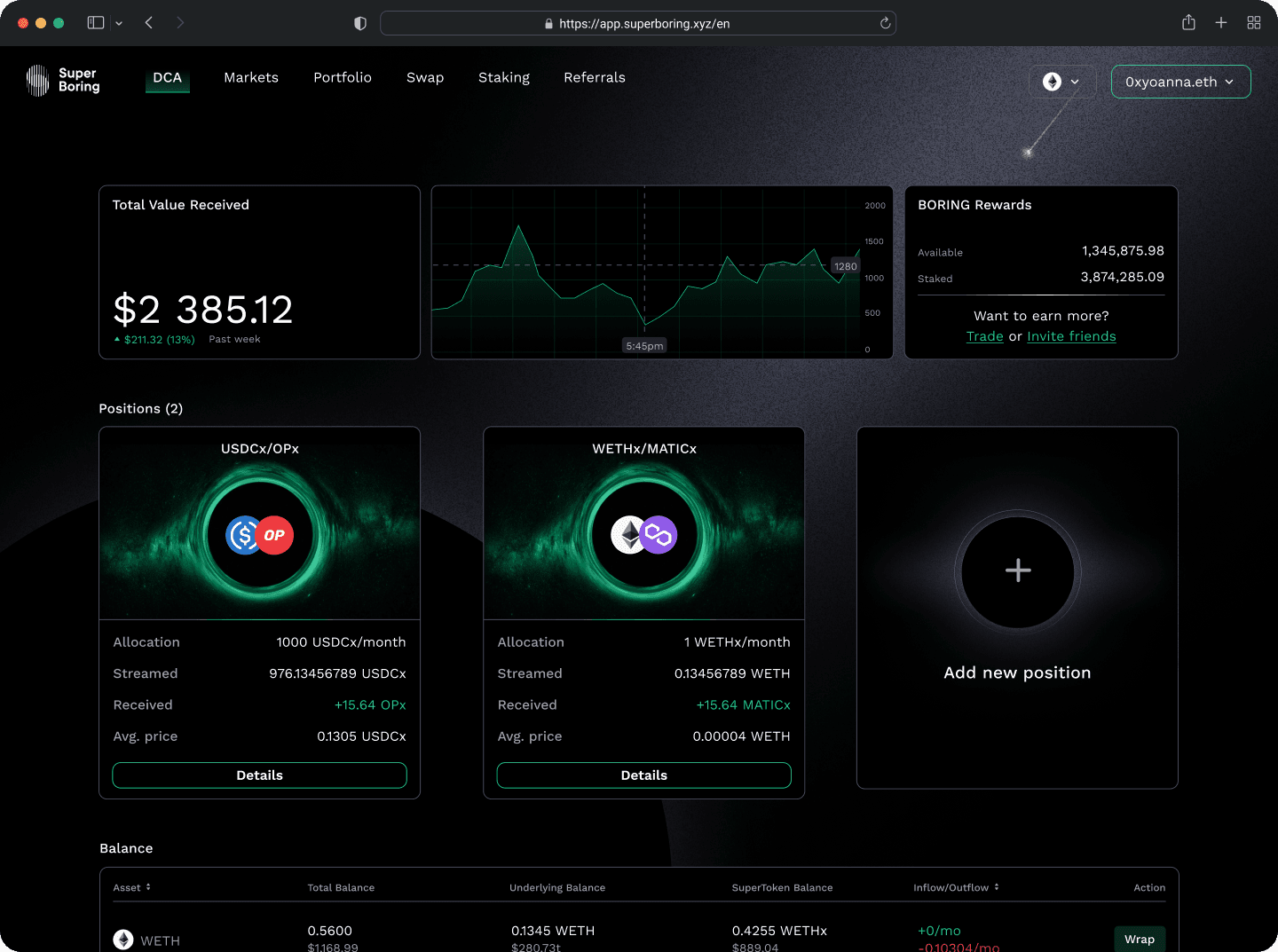Click the 0.4255 WETHx SuperToken balance
This screenshot has height=952, width=1278.
tap(779, 931)
